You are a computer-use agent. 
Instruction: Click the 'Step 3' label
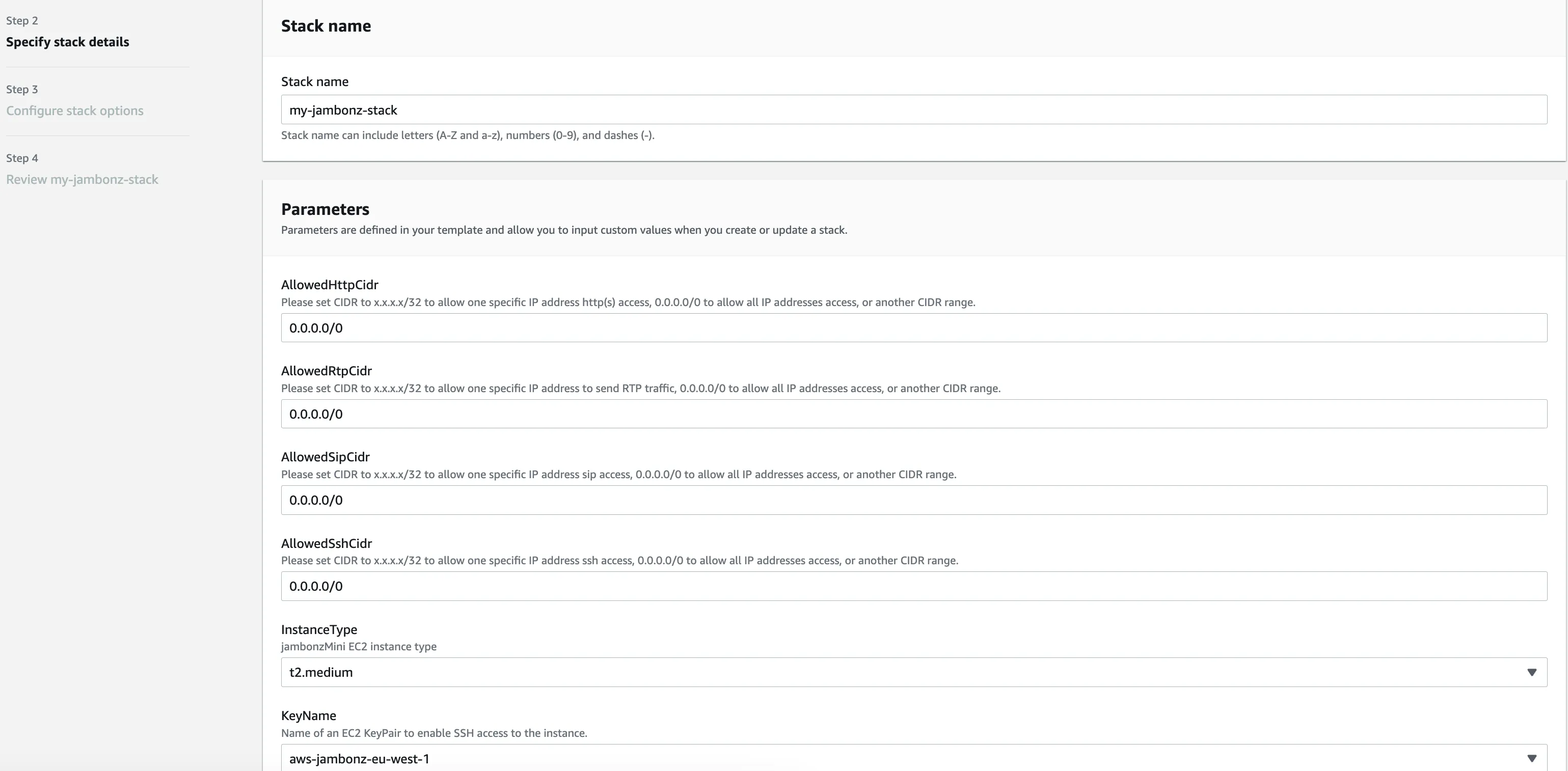[x=22, y=90]
